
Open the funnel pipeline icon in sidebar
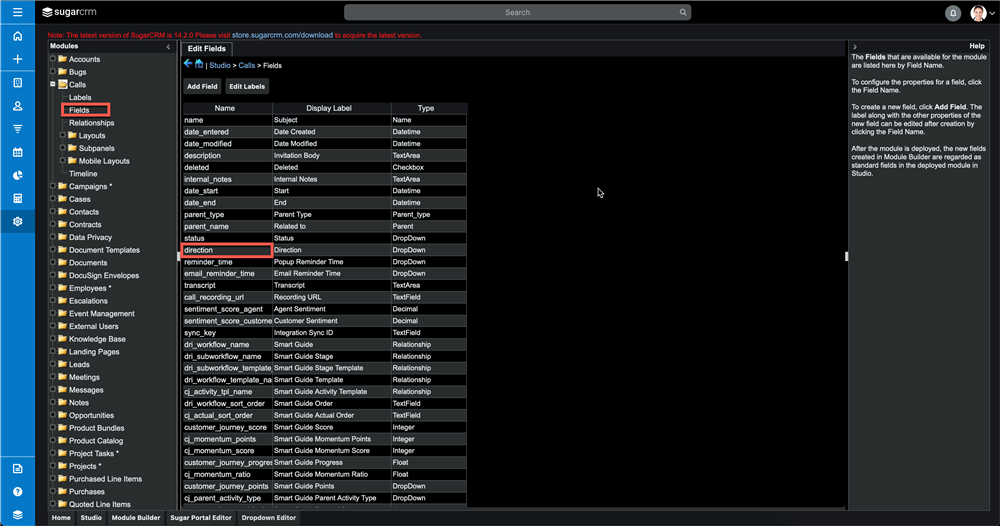[17, 129]
